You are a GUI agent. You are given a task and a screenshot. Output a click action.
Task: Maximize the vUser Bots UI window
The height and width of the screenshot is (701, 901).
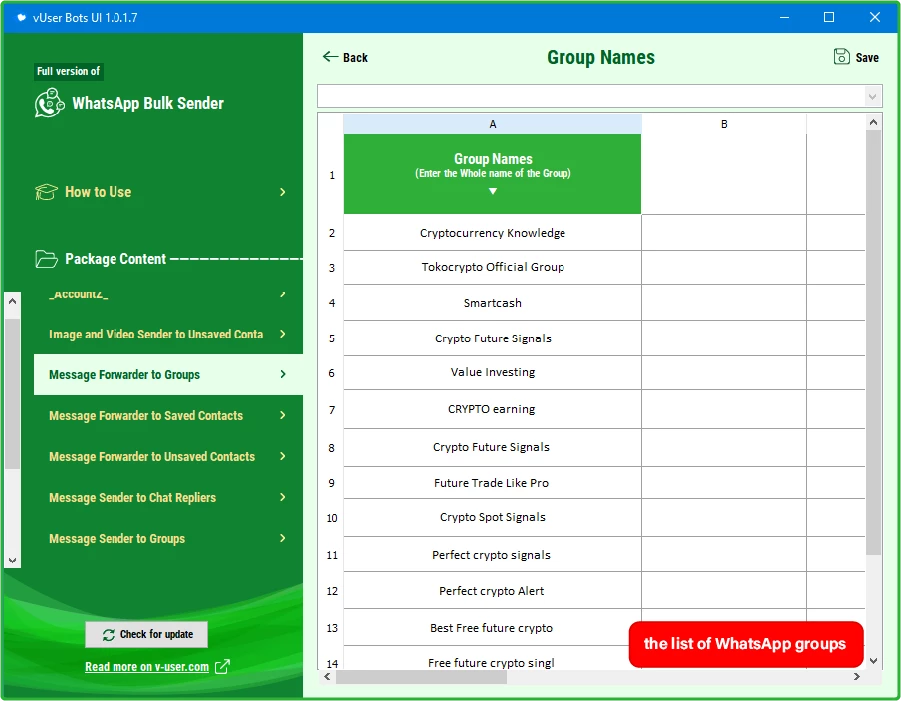pos(829,17)
